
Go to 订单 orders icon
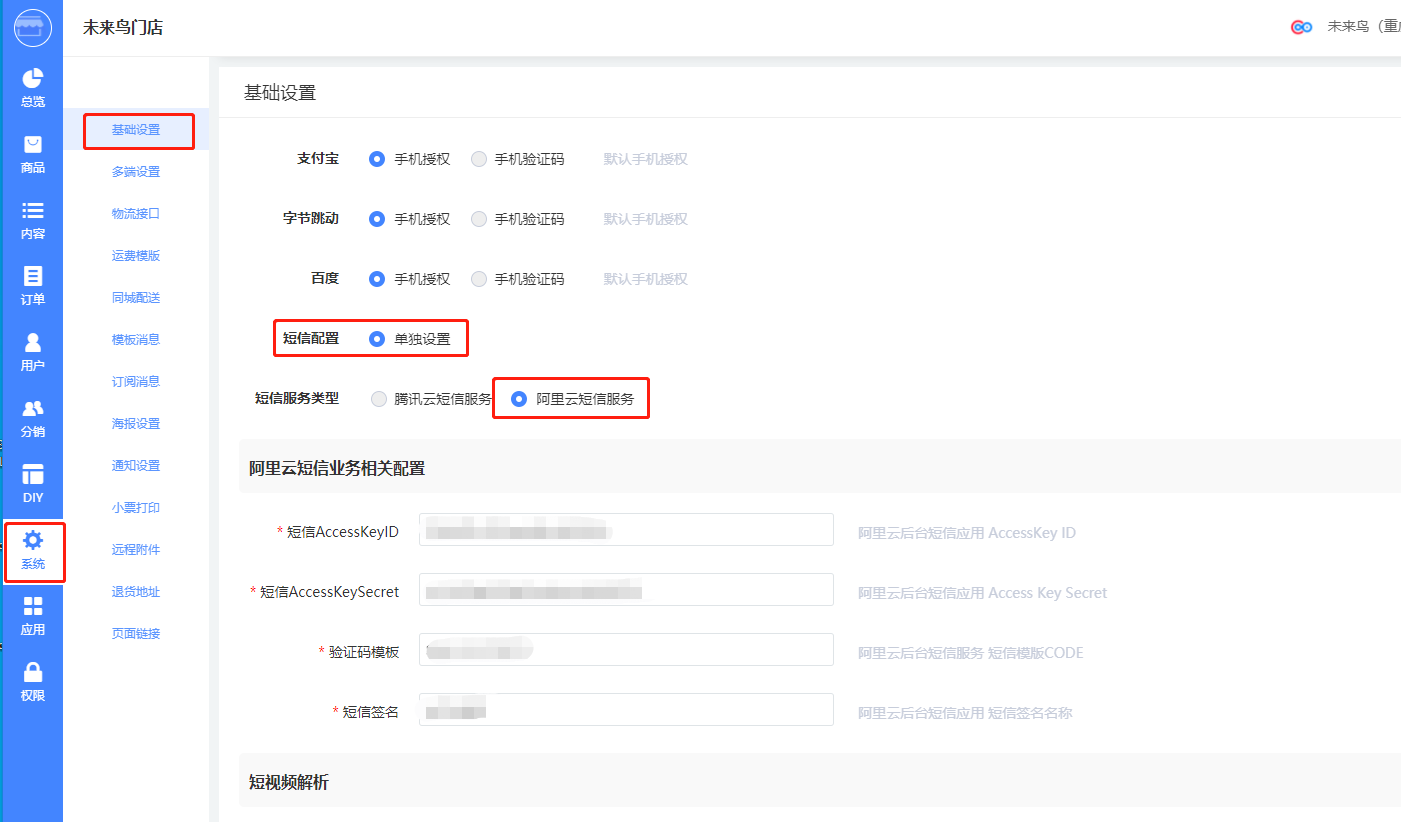33,277
